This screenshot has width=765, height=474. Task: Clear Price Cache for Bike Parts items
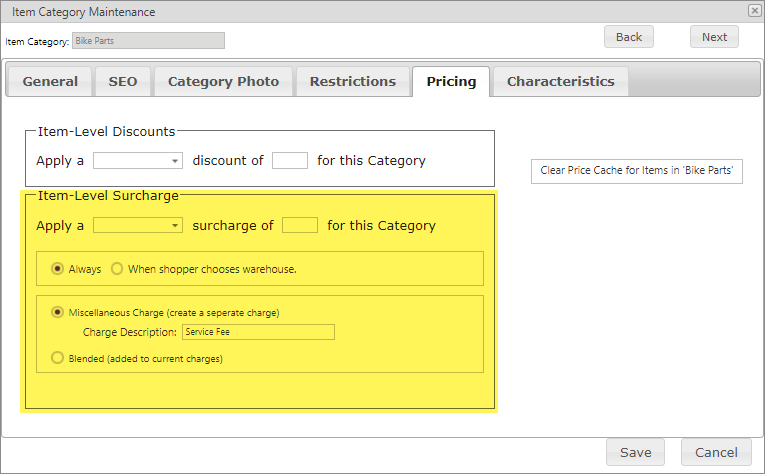pyautogui.click(x=637, y=171)
